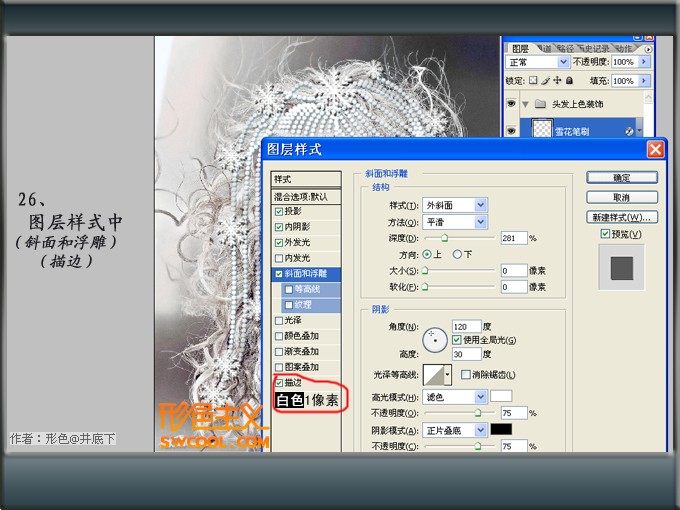Screen dimensions: 680x510
Task: Open the Layers palette menu round arrow
Action: [x=648, y=49]
